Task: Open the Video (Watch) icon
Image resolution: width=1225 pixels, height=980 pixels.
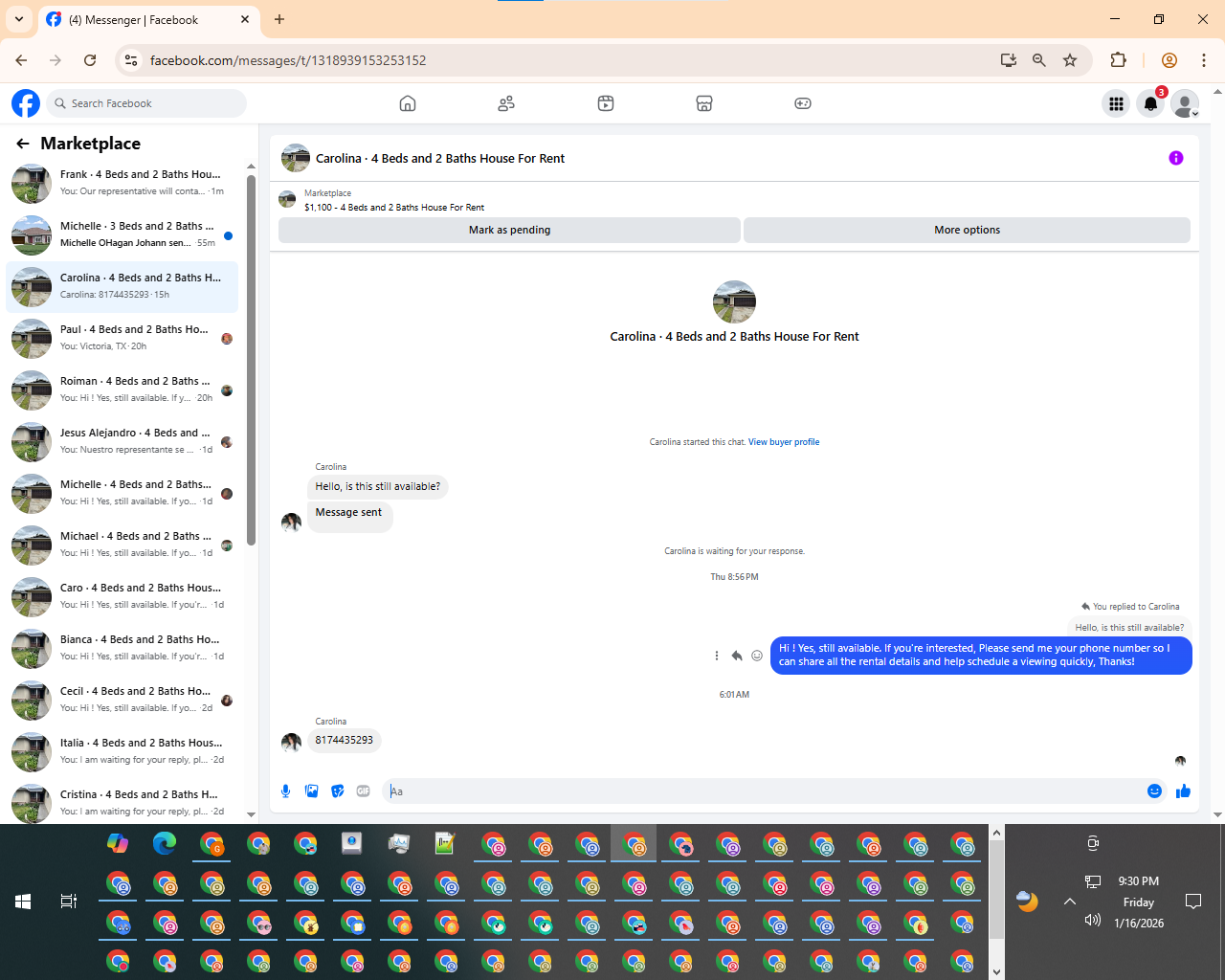Action: [606, 103]
